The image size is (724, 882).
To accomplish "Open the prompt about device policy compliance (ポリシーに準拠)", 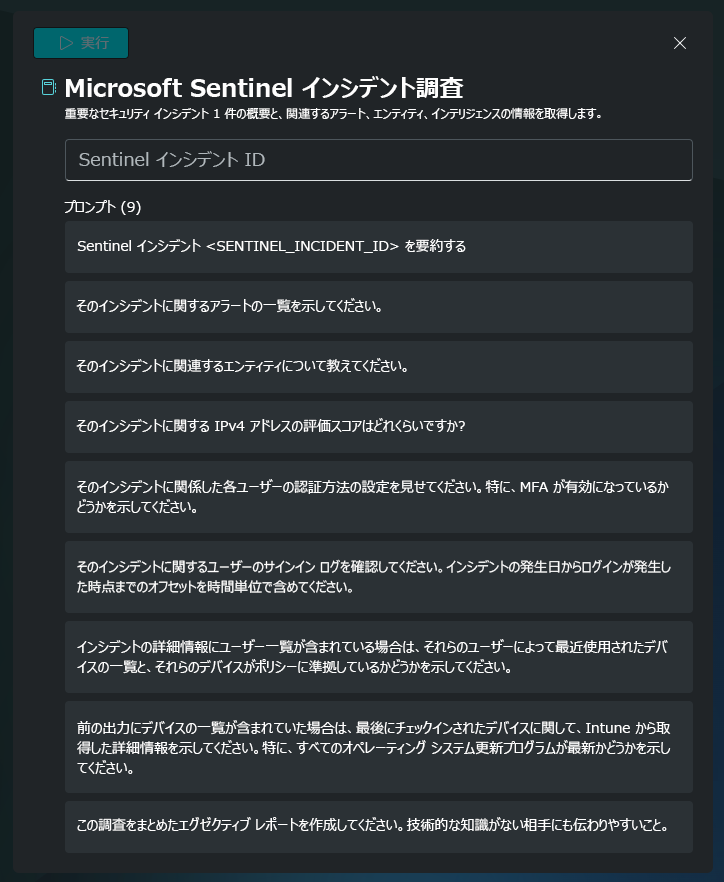I will click(x=379, y=657).
